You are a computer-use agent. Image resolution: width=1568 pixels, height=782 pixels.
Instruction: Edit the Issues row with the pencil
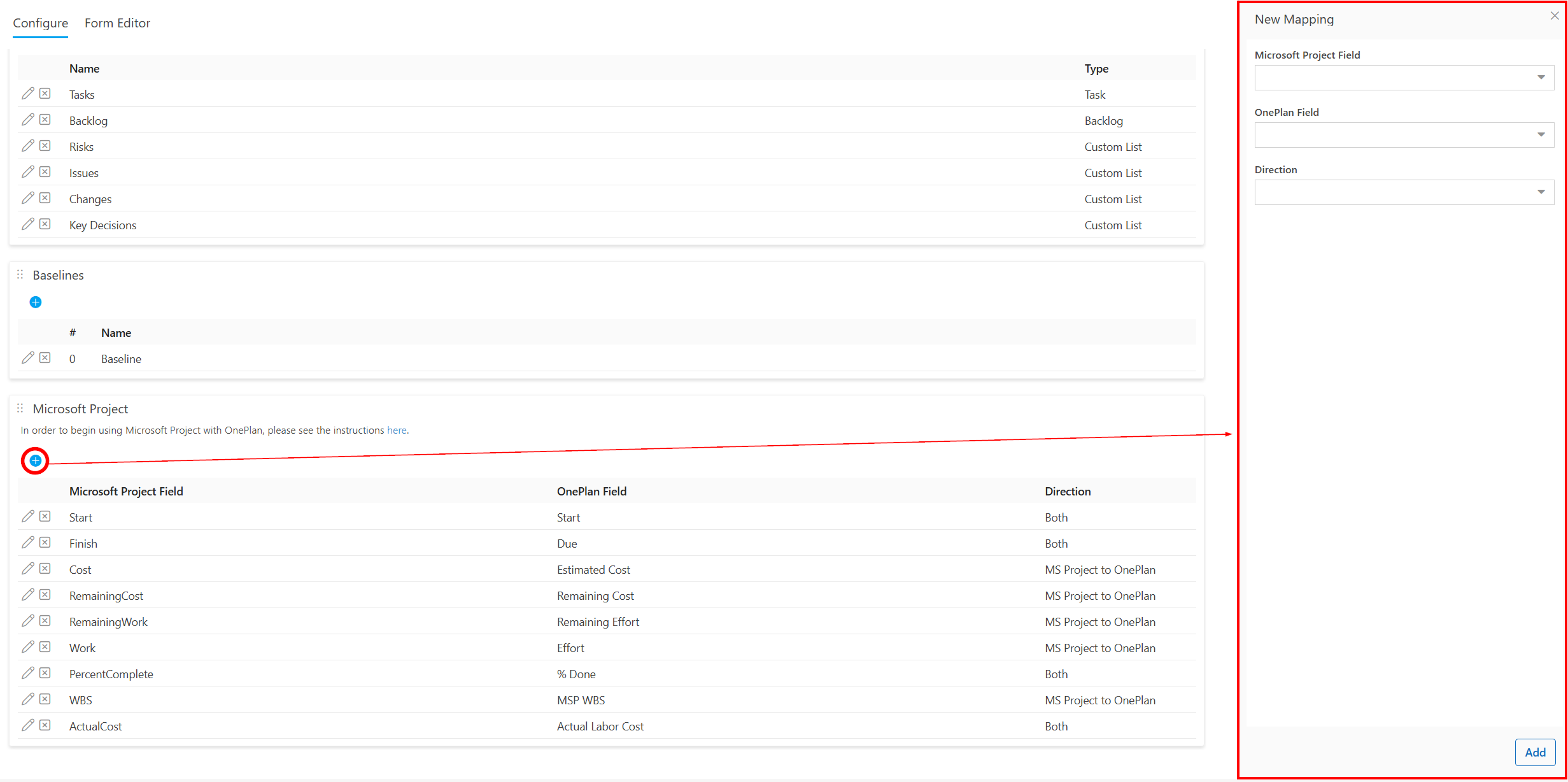tap(27, 172)
